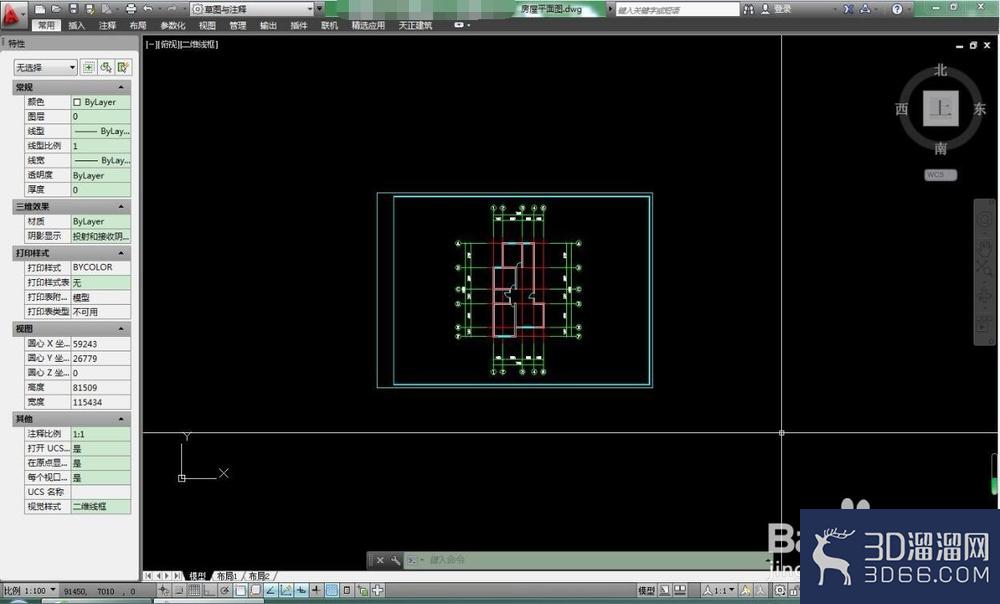Open the quick access toolbar customize dropdown arrow
Image resolution: width=1000 pixels, height=604 pixels.
(320, 9)
